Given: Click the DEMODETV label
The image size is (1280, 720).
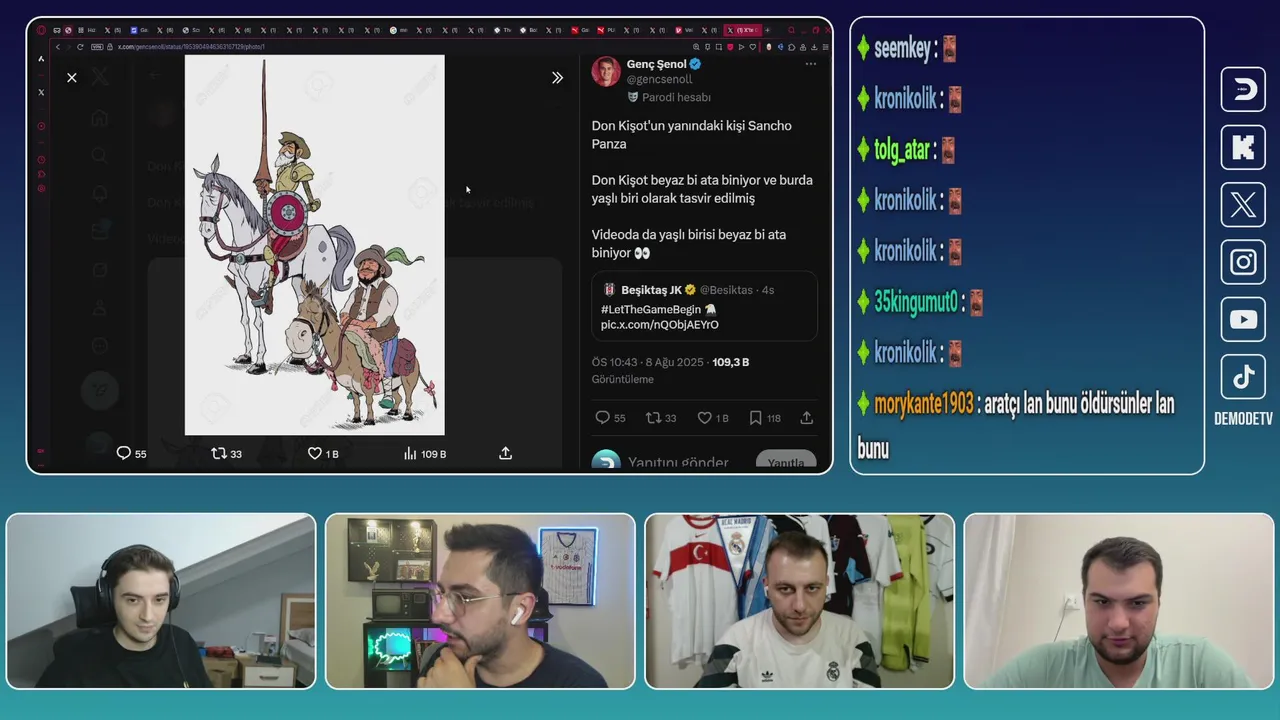Looking at the screenshot, I should pos(1243,419).
